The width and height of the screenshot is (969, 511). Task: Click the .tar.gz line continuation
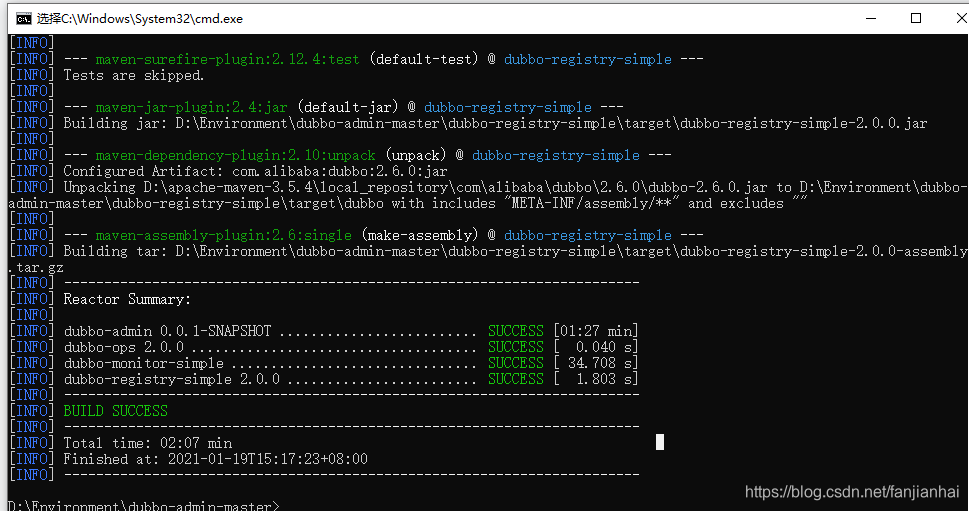point(36,268)
